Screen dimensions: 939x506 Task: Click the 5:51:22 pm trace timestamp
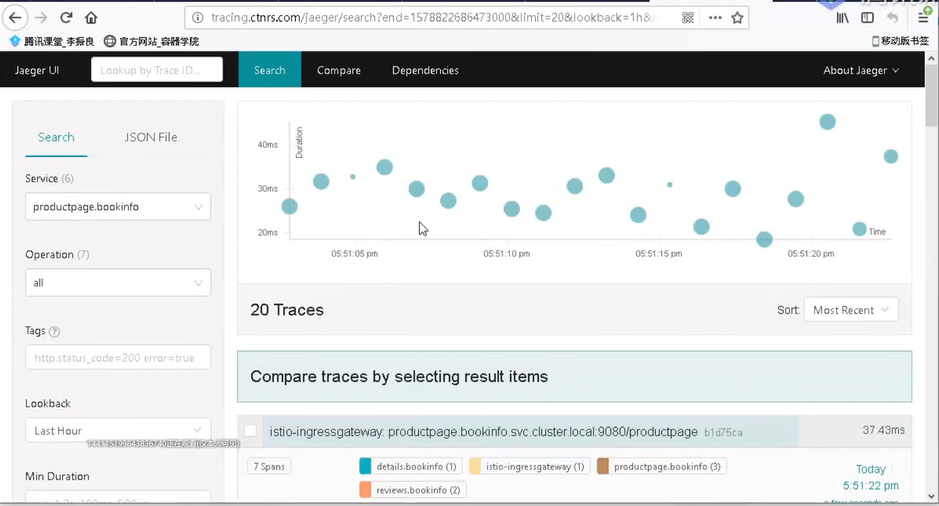point(871,485)
